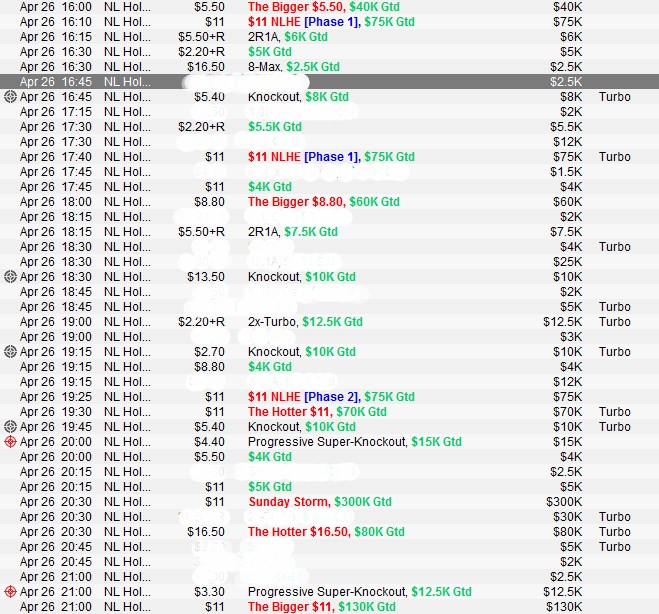The width and height of the screenshot is (659, 614).
Task: Click Turbo label on 20:45 $5K row
Action: pos(615,547)
